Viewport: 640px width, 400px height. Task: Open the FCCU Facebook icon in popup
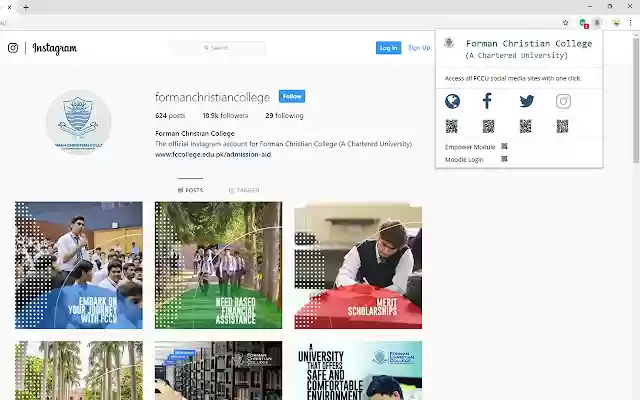[x=487, y=101]
